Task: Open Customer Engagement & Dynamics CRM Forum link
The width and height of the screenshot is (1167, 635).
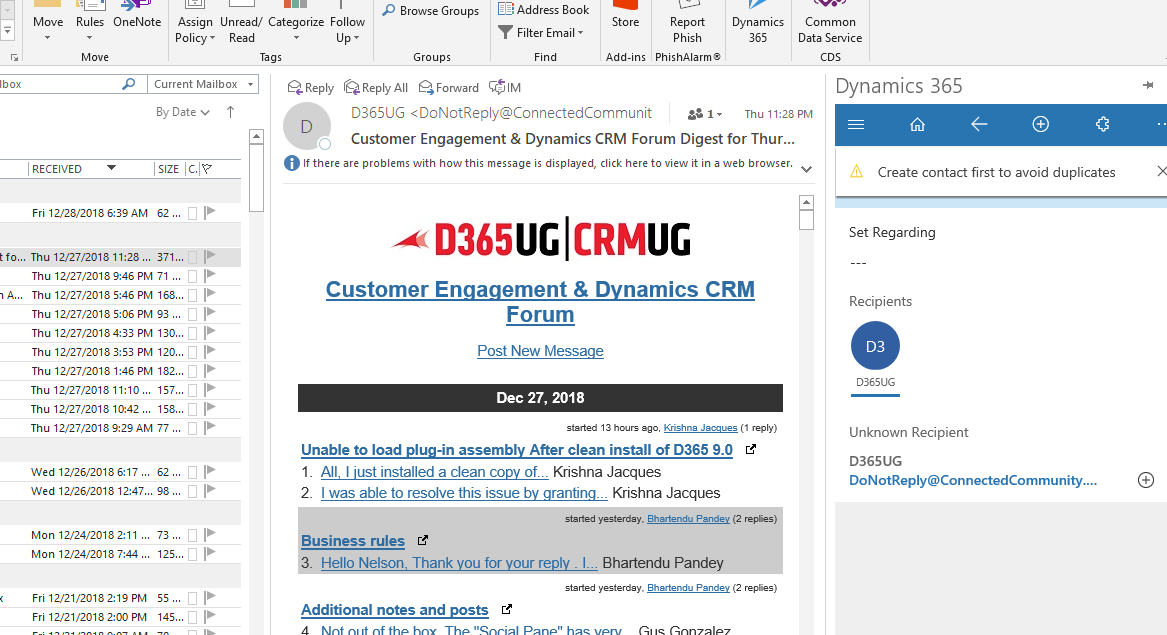Action: pyautogui.click(x=540, y=301)
